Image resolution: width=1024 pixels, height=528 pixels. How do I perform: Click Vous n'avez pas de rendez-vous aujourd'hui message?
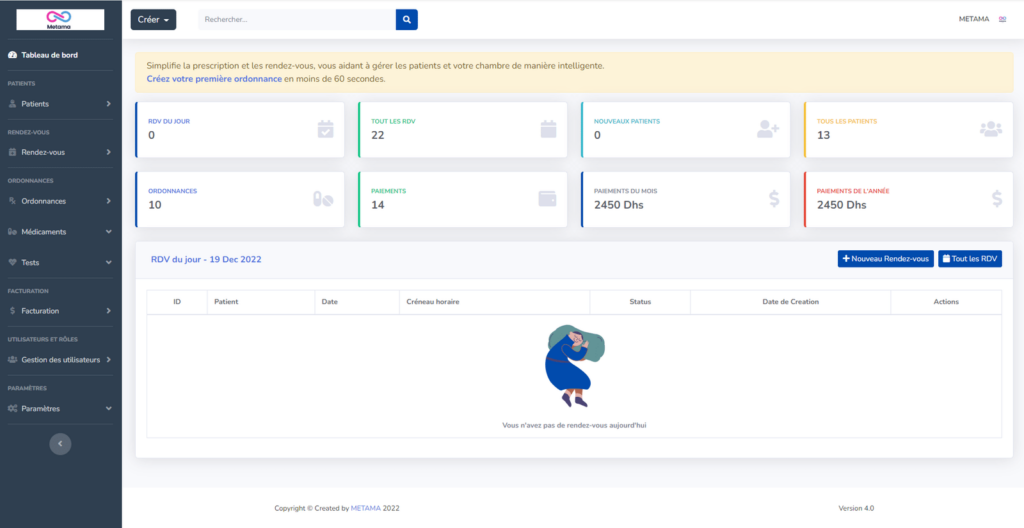pos(574,425)
